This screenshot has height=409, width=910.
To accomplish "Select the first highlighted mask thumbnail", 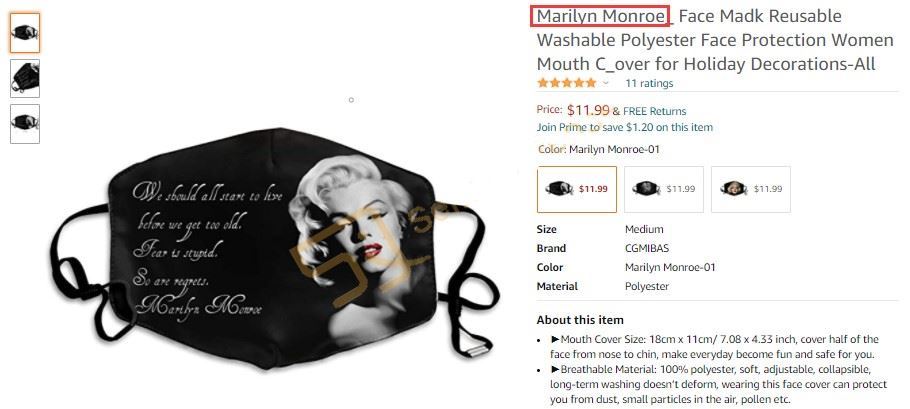I will [x=25, y=32].
